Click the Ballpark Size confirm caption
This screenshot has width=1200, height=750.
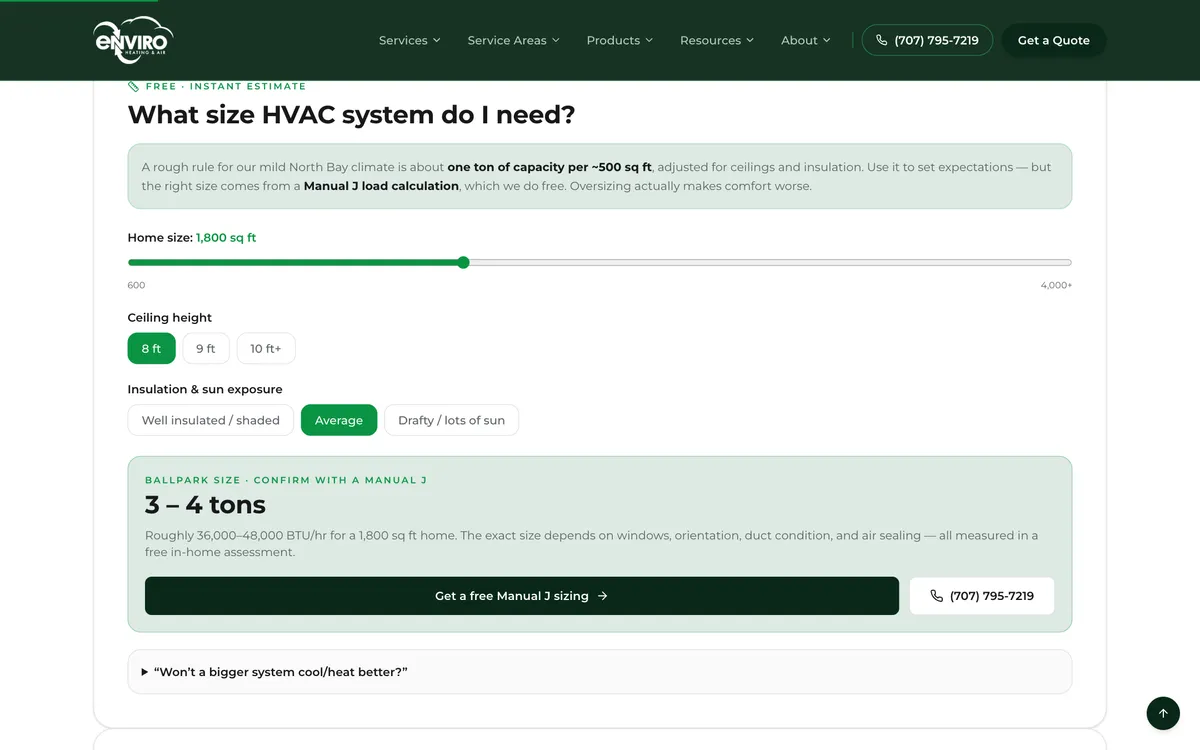click(x=286, y=480)
